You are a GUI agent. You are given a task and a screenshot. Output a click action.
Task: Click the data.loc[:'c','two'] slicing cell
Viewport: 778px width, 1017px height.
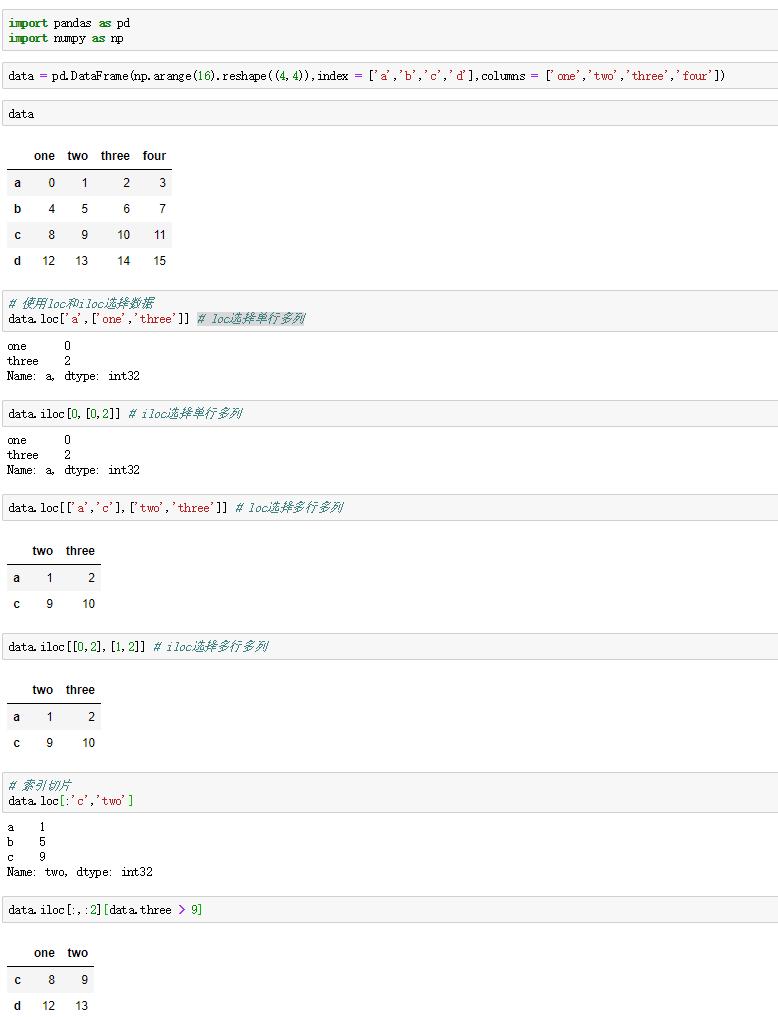coord(390,793)
